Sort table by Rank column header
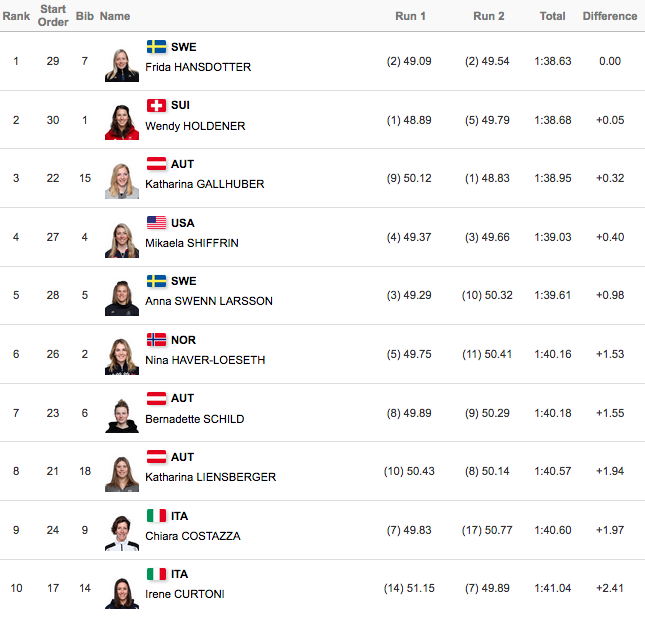This screenshot has width=645, height=617. coord(16,16)
